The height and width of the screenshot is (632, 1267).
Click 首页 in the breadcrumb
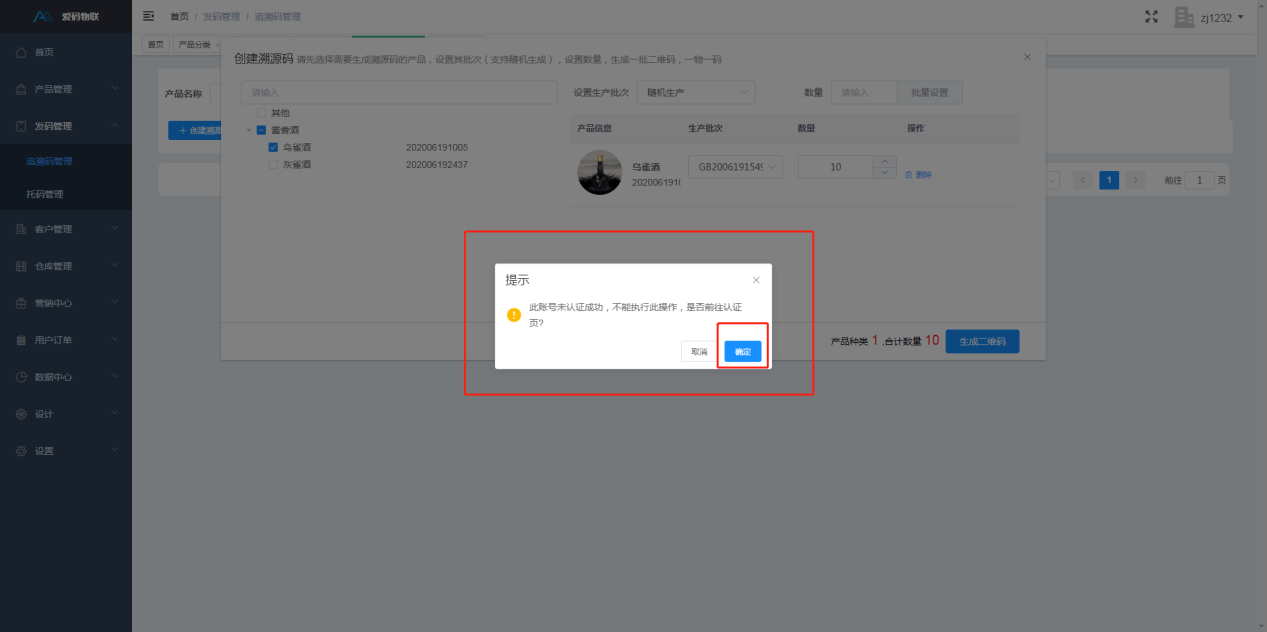pos(179,17)
